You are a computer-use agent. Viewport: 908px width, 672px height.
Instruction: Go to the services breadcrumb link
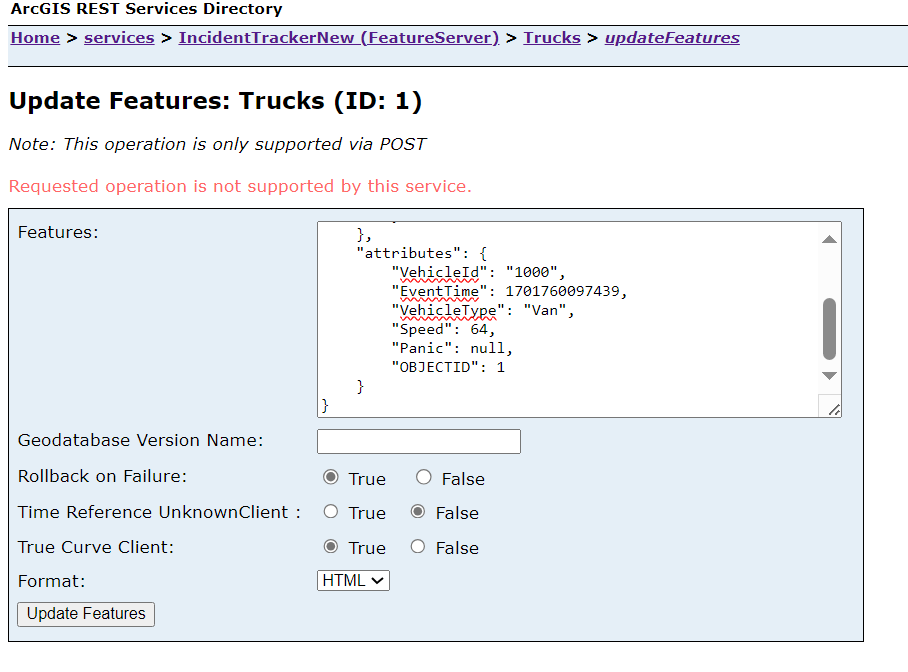[x=119, y=38]
